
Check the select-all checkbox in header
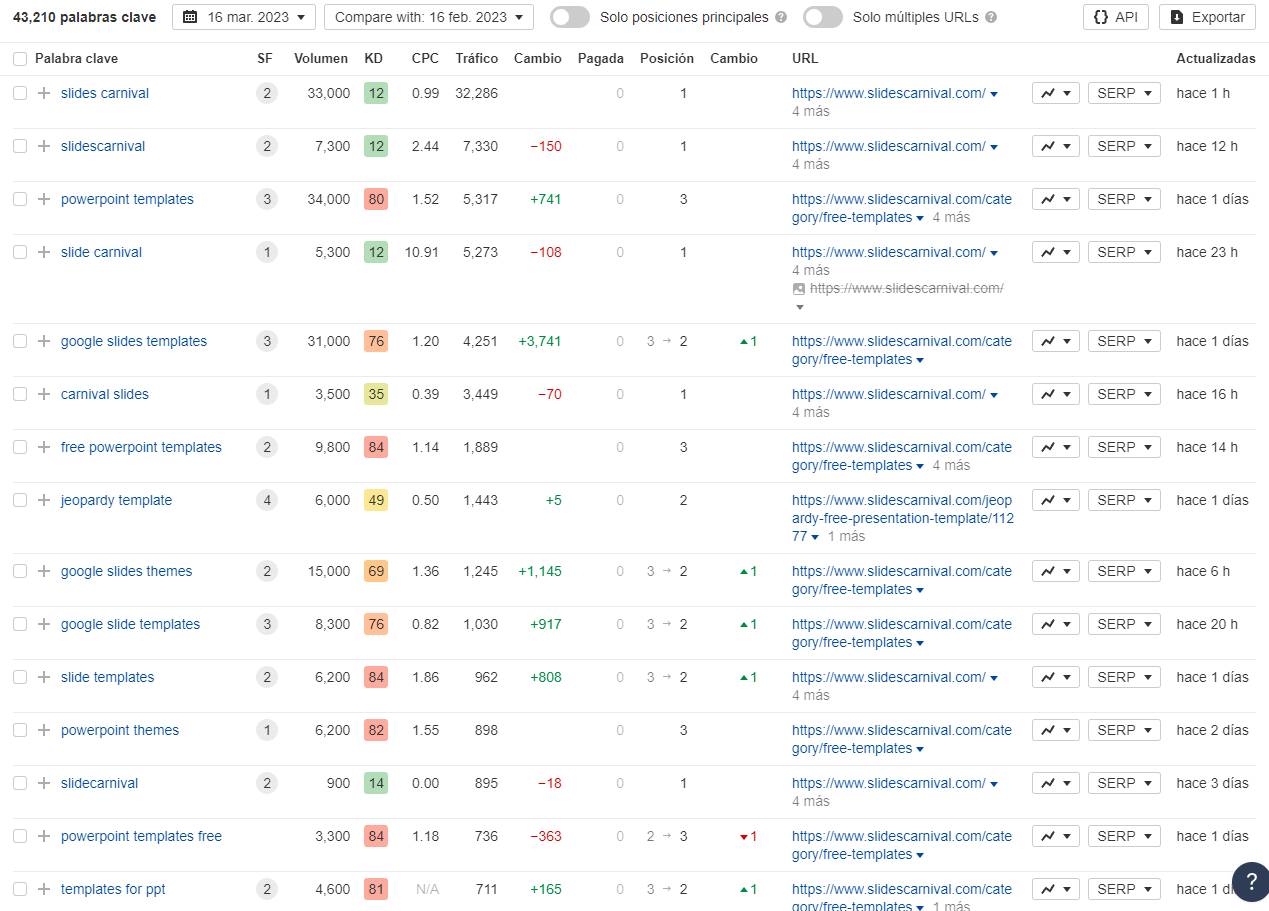[20, 59]
